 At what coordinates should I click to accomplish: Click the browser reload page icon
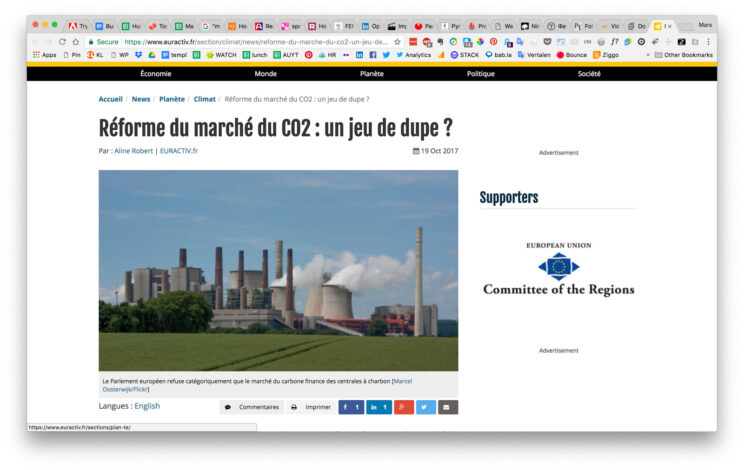pyautogui.click(x=62, y=42)
